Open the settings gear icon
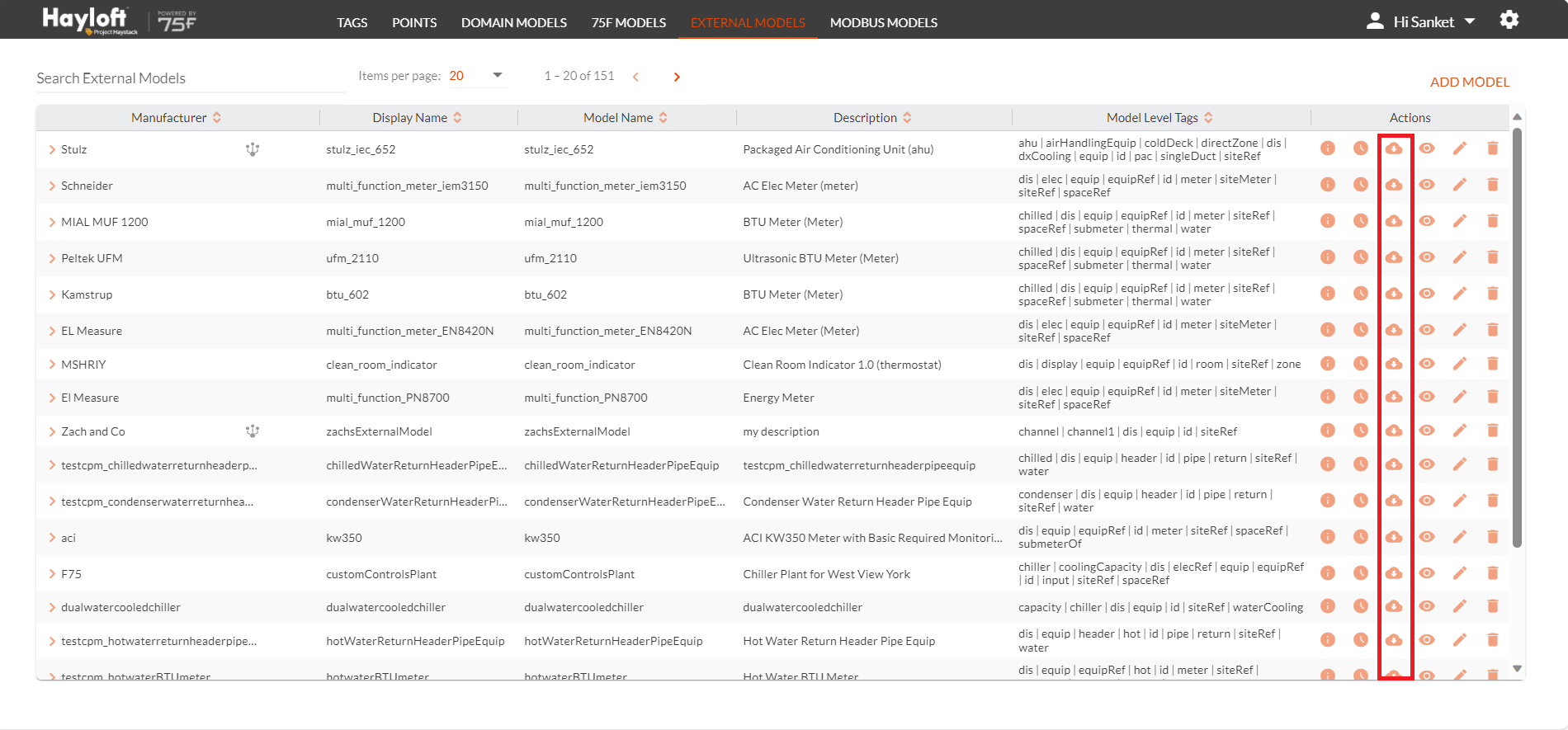 [x=1509, y=20]
